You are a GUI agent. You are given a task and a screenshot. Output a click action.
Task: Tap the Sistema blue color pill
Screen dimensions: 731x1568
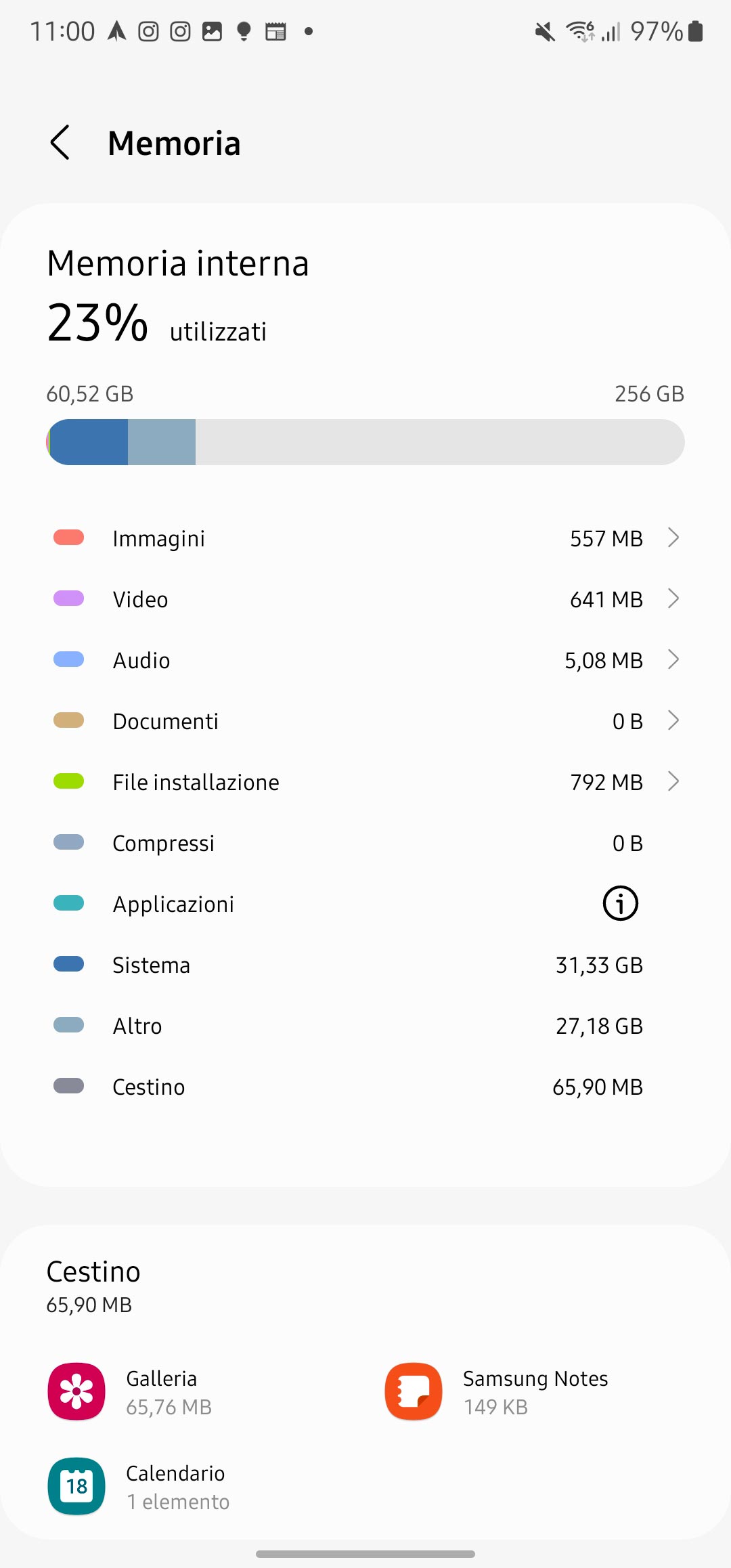(x=68, y=964)
